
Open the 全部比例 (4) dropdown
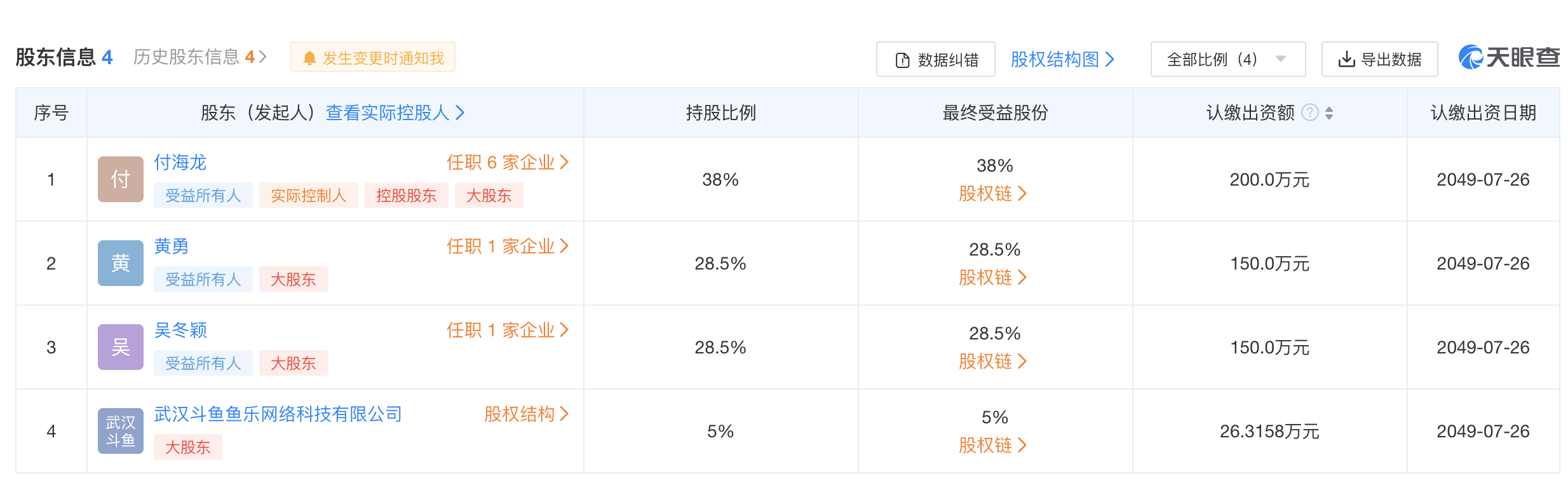(1227, 59)
